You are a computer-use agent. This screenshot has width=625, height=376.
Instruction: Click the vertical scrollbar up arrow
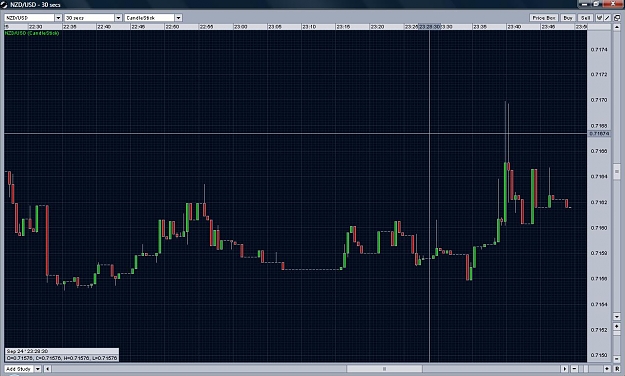617,27
